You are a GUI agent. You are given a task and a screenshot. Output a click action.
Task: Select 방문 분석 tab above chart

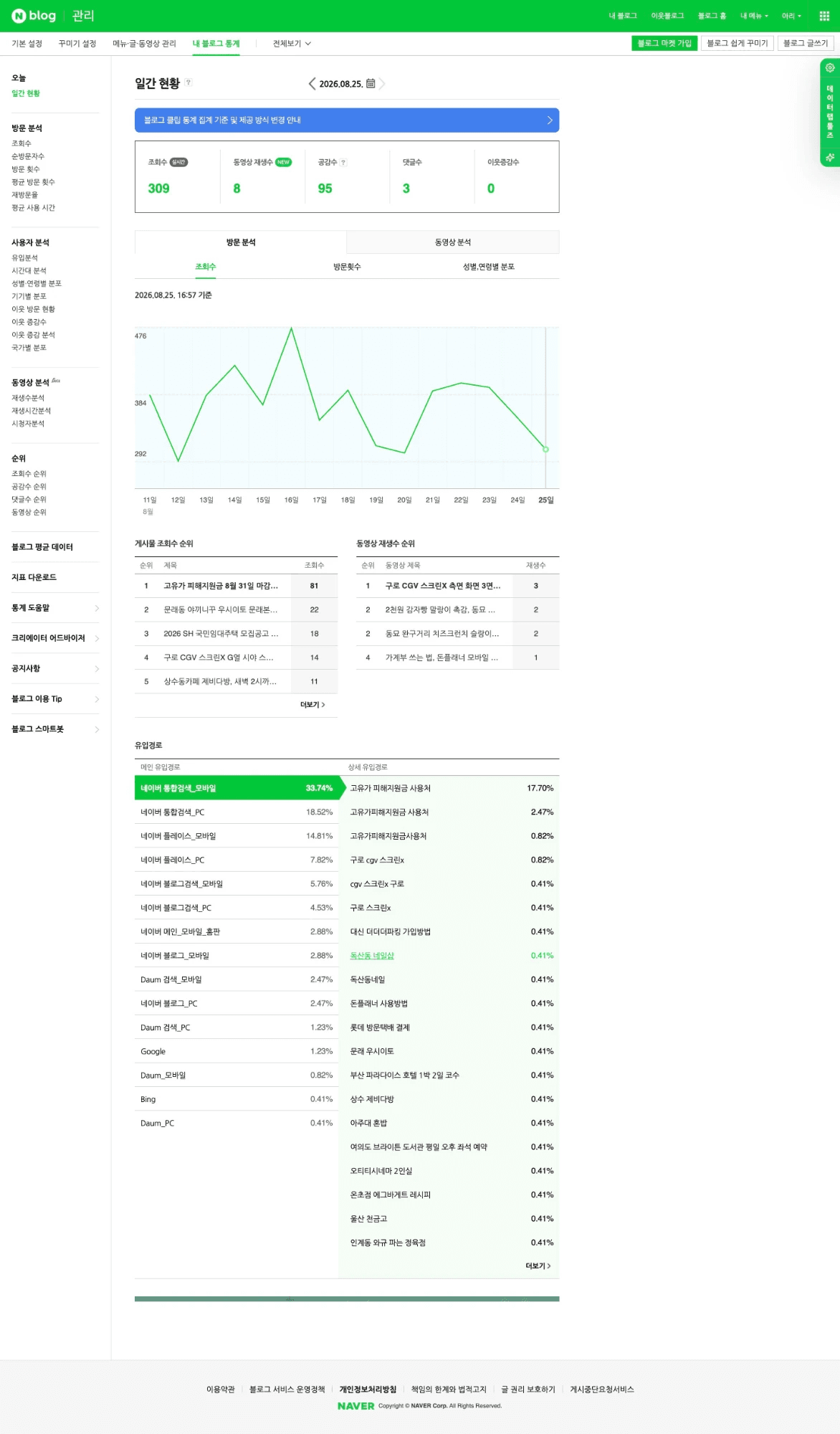click(241, 242)
